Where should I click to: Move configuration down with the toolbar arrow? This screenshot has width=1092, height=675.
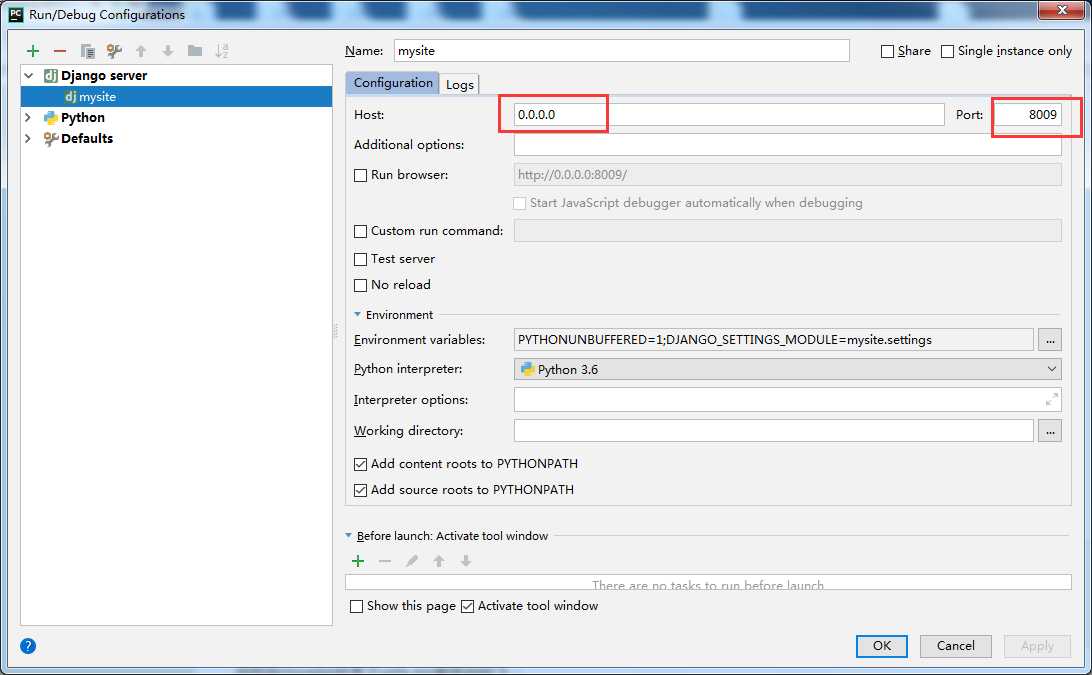point(168,51)
